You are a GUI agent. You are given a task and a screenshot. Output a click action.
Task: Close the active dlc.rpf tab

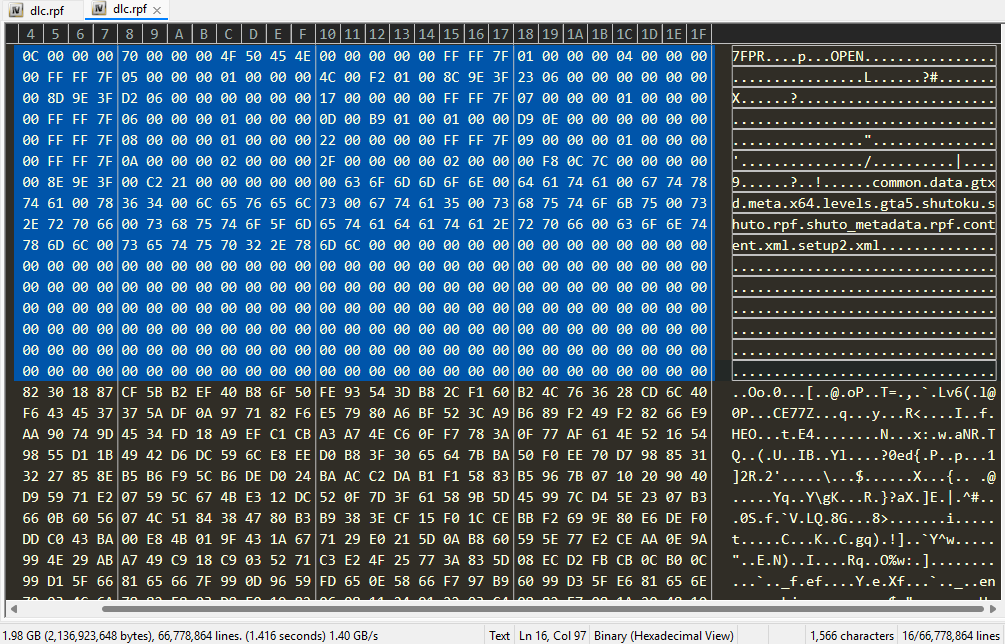[157, 10]
